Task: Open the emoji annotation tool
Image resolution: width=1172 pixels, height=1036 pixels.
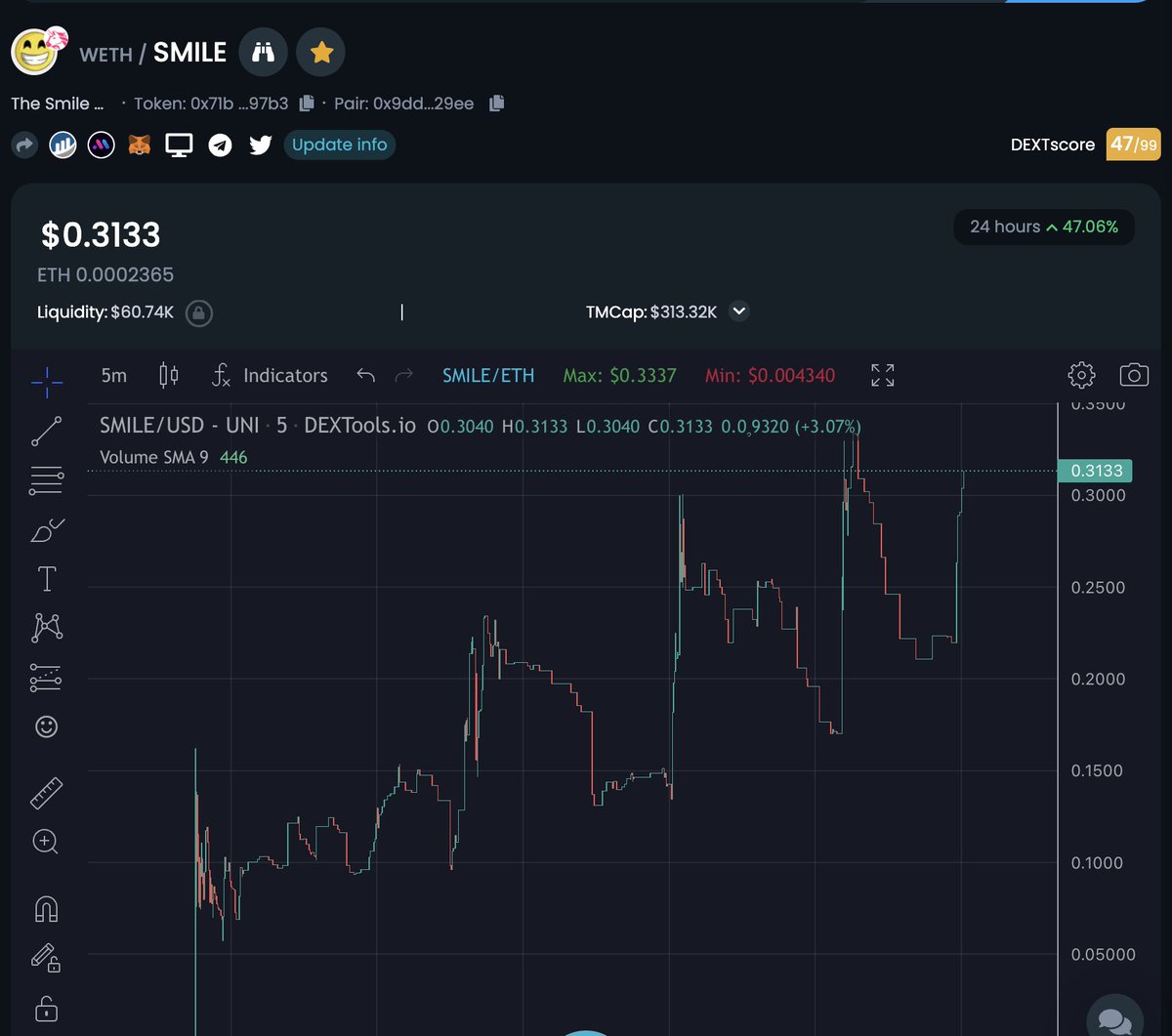Action: [45, 726]
